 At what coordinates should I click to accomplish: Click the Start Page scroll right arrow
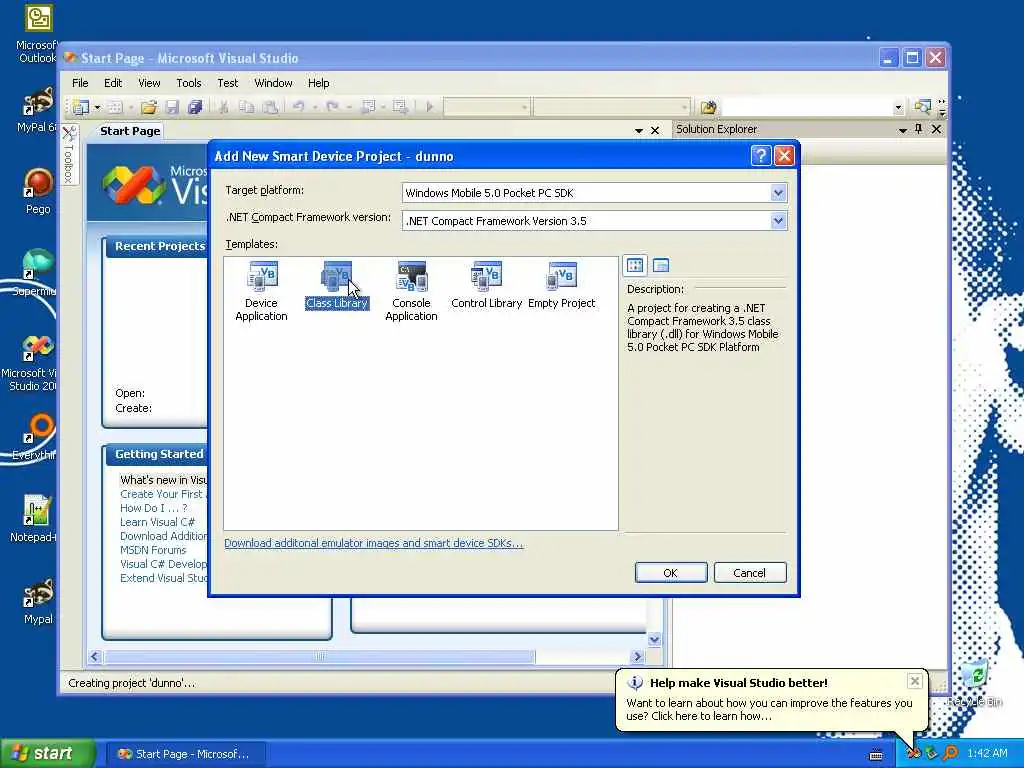[x=637, y=656]
